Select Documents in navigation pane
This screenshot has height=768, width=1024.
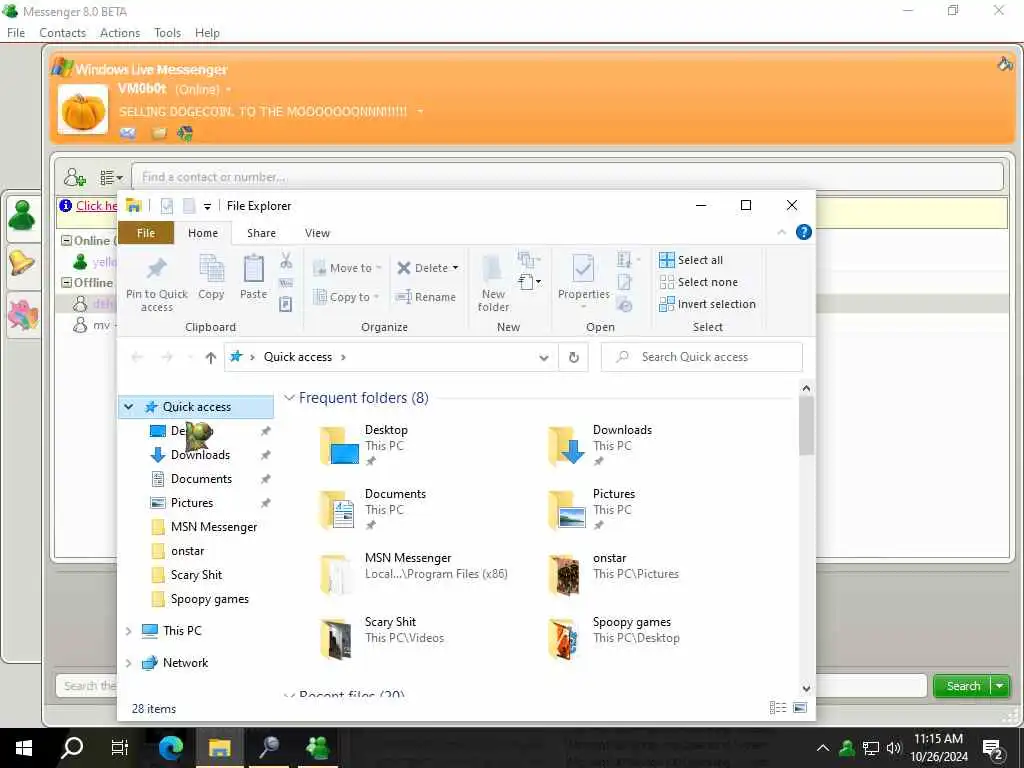click(201, 479)
